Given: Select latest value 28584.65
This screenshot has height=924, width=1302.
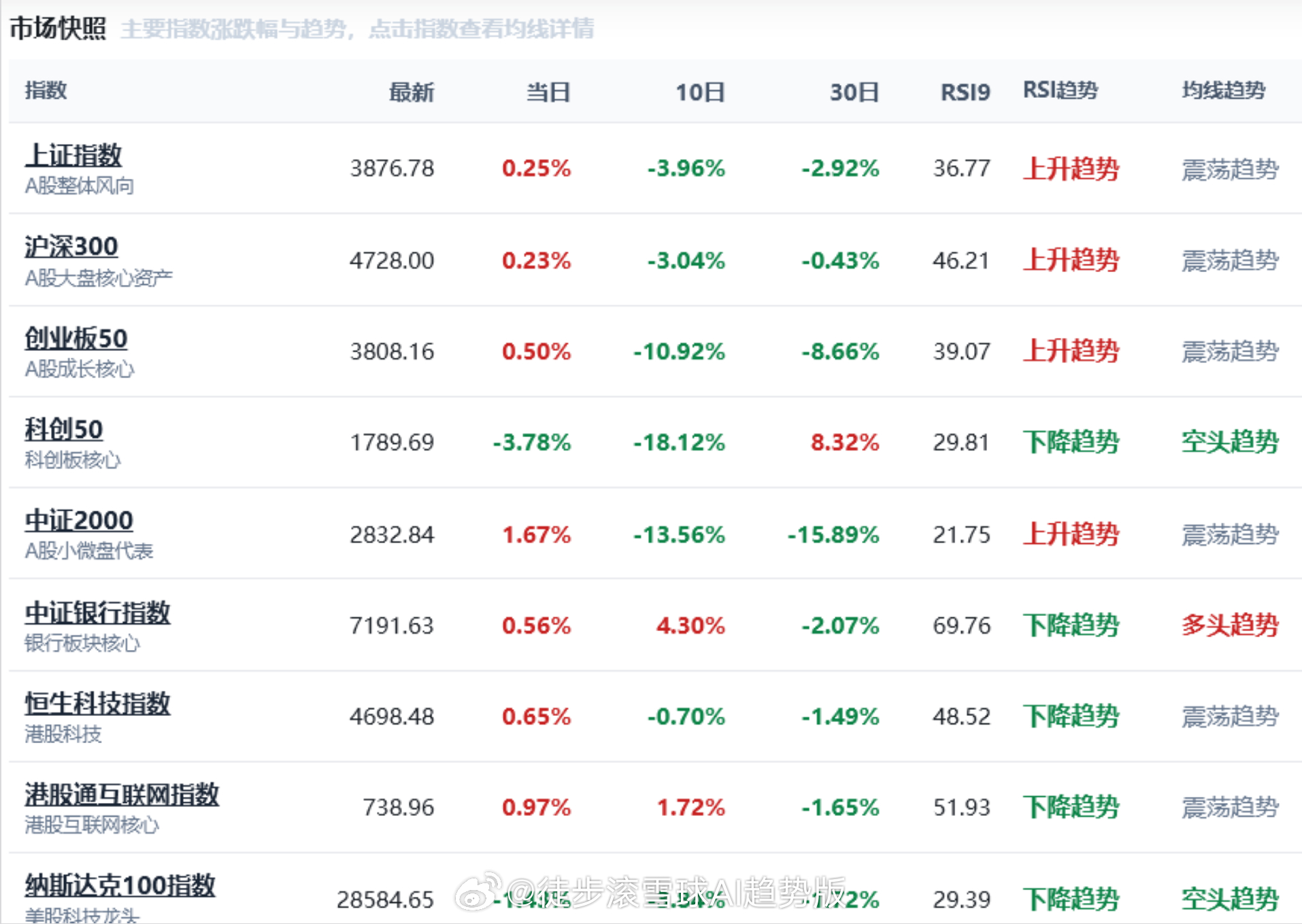Looking at the screenshot, I should point(385,900).
